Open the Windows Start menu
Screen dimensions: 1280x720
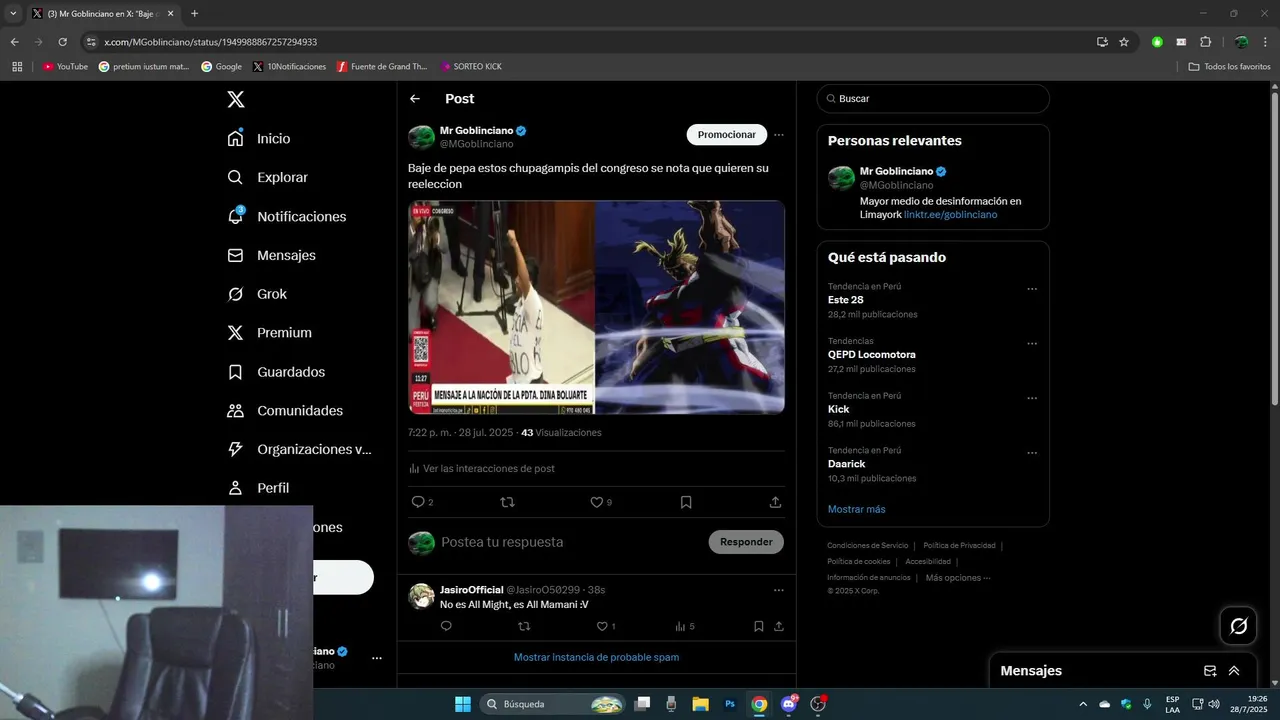click(x=463, y=704)
